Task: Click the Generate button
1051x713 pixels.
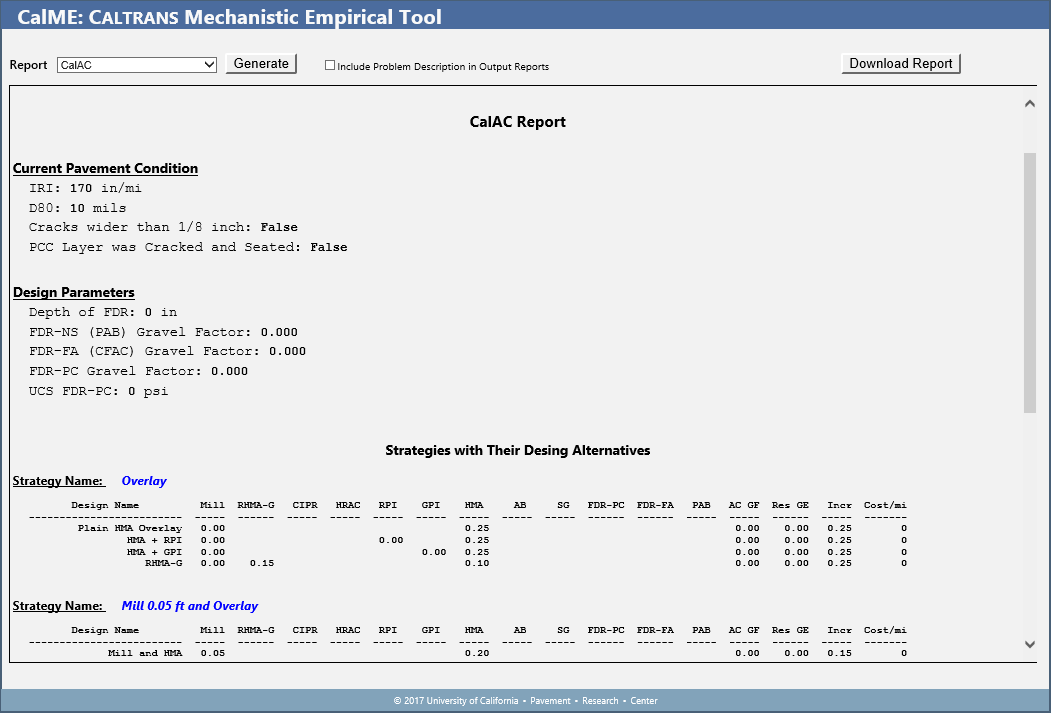Action: tap(261, 64)
